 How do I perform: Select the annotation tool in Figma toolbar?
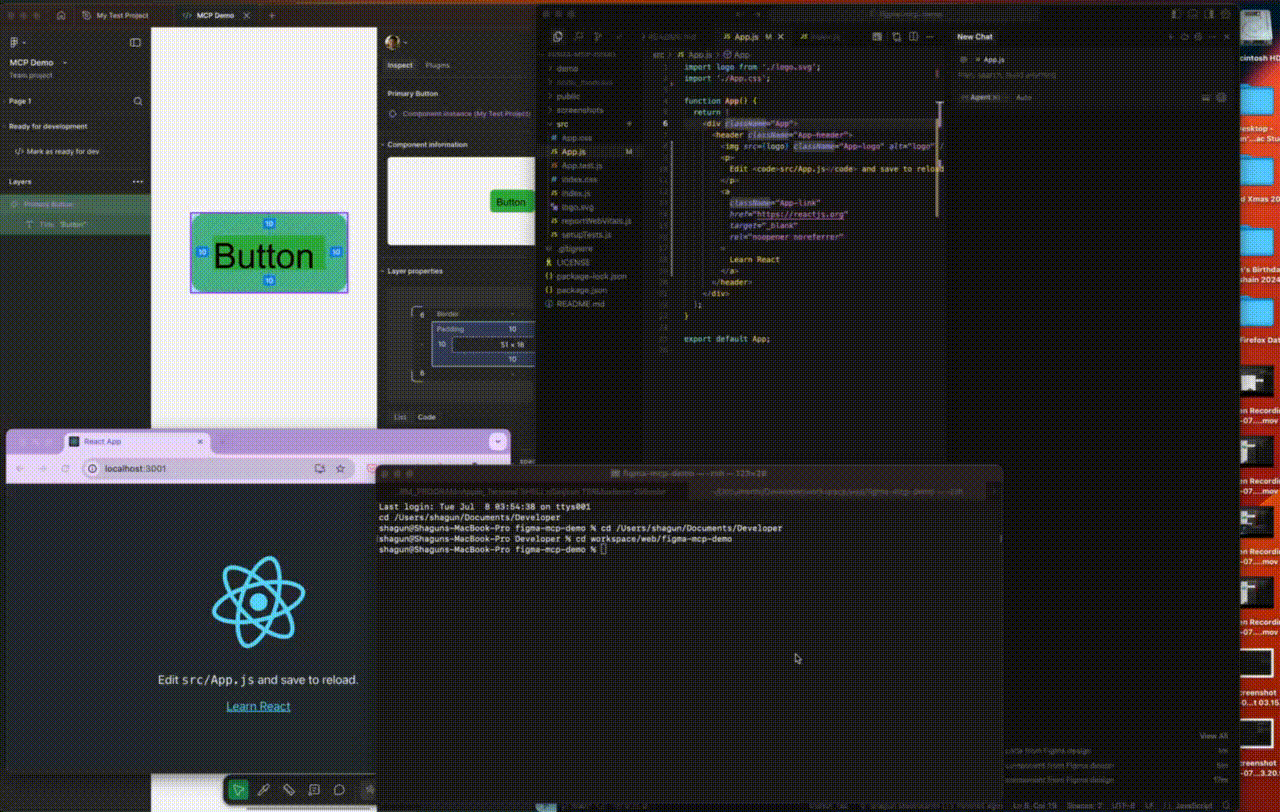314,790
